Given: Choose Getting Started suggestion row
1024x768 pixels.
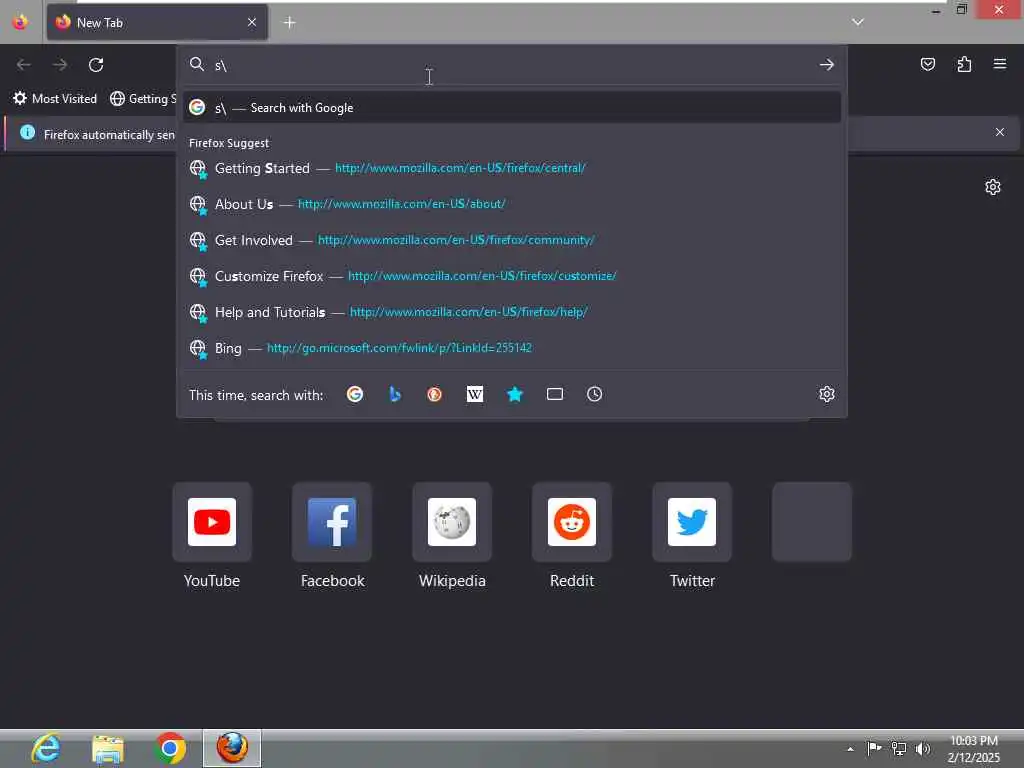Looking at the screenshot, I should click(x=511, y=168).
